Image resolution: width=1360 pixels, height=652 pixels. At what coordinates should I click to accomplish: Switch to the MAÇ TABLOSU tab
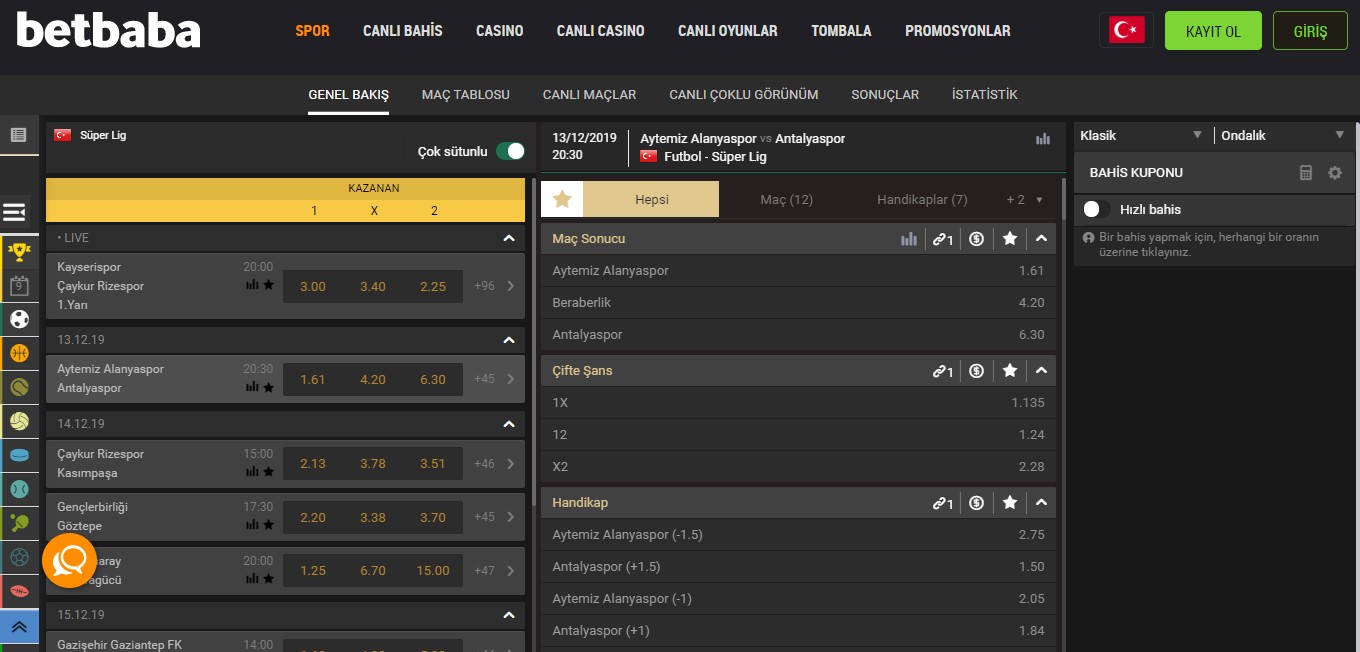point(466,95)
